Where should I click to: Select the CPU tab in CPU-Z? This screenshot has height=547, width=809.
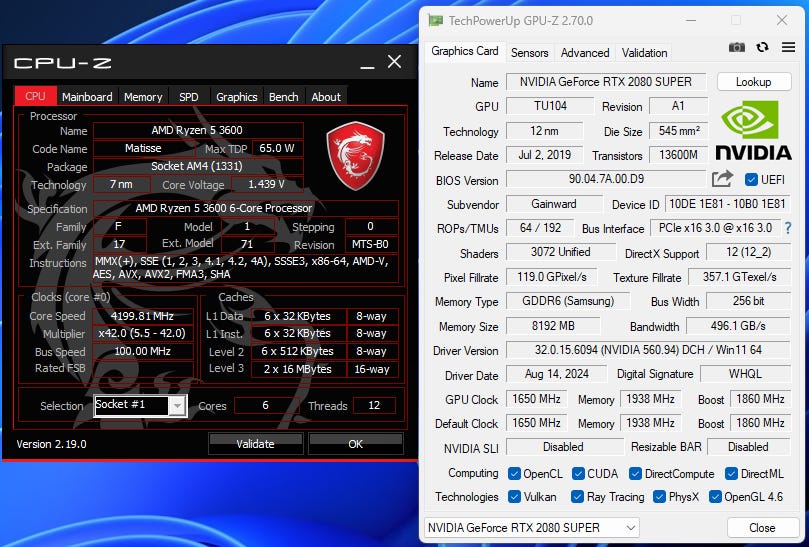(35, 96)
